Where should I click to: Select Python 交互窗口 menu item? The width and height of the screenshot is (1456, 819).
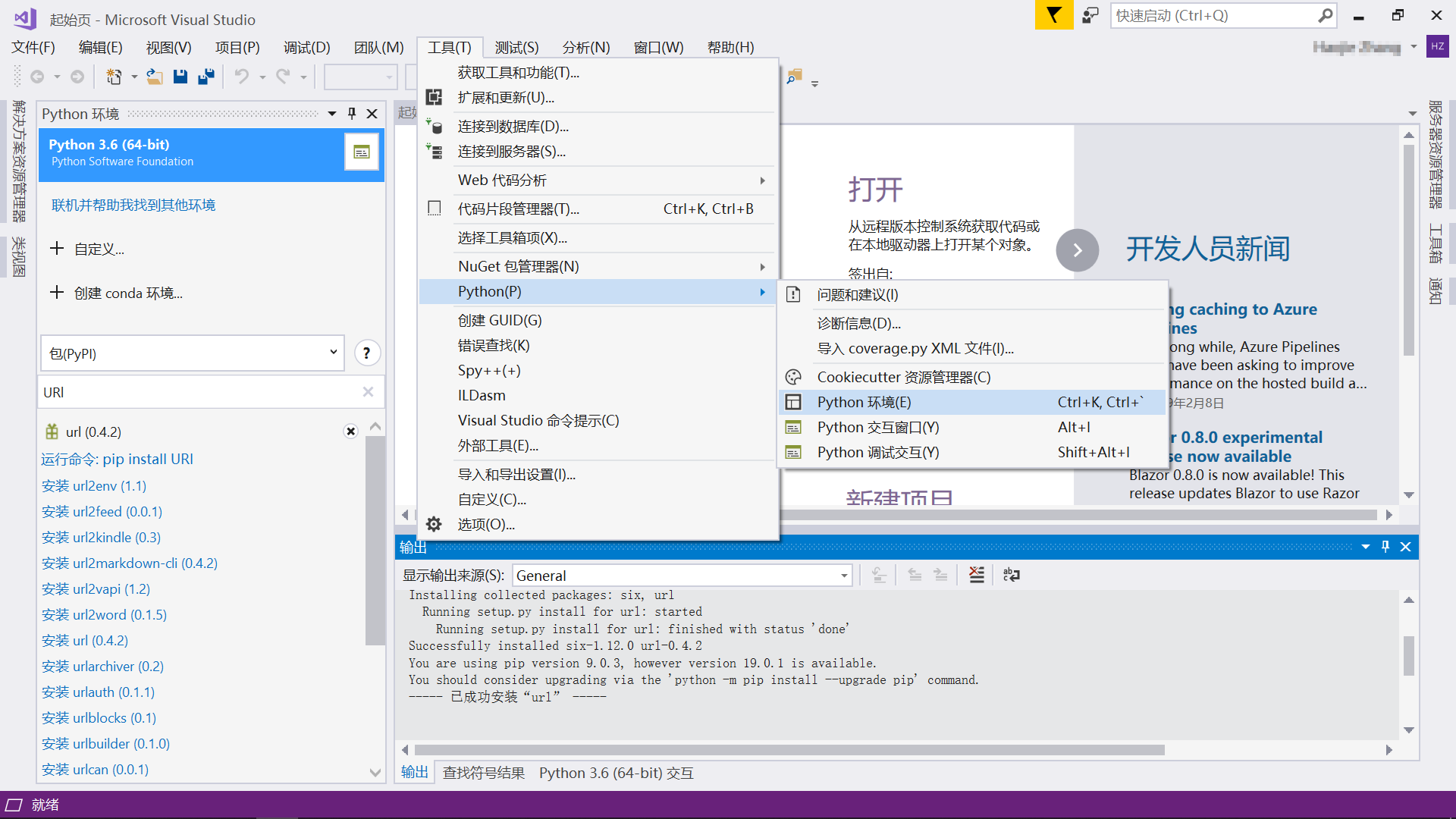877,428
